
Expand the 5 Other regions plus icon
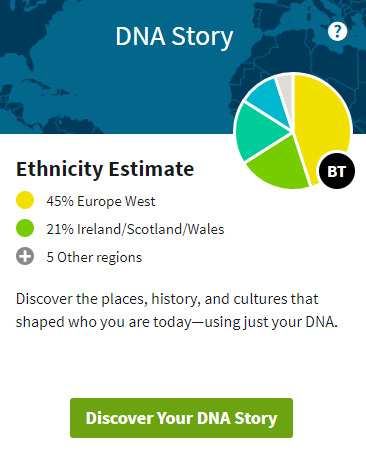tap(25, 256)
